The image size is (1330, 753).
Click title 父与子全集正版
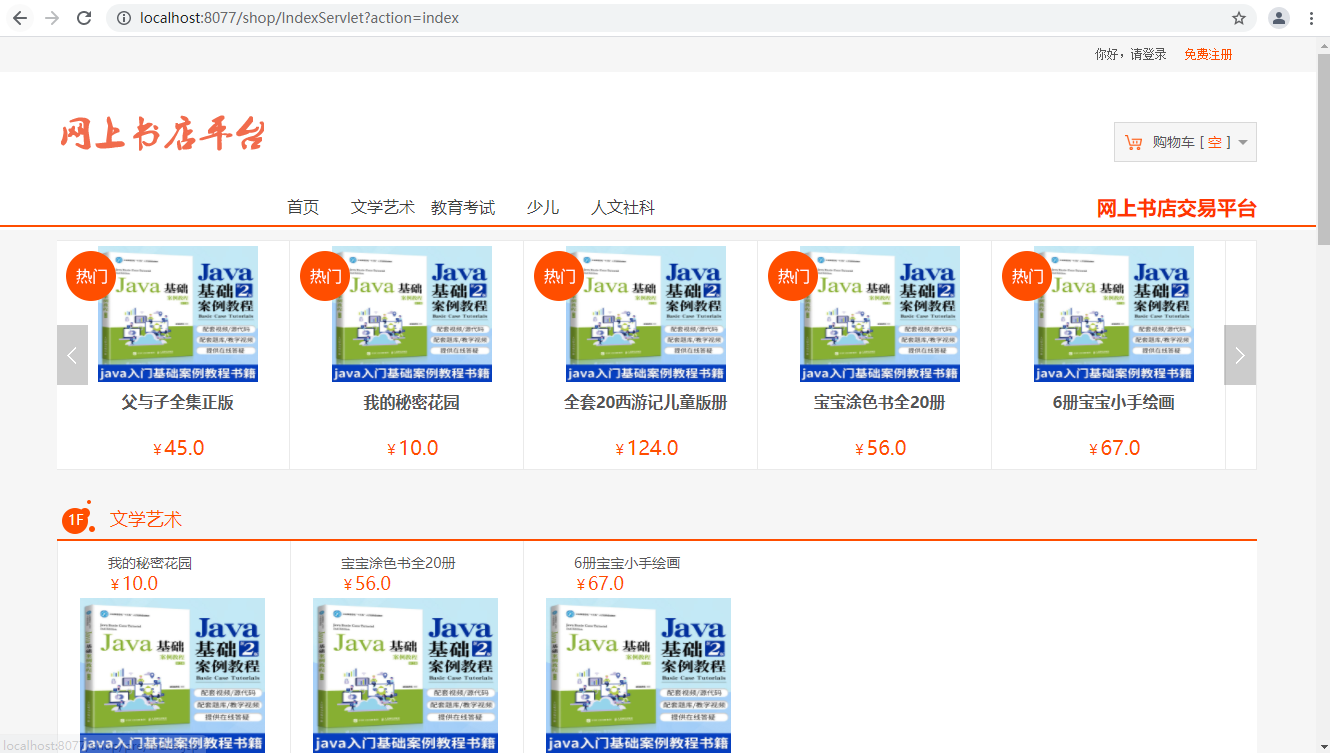tap(178, 403)
